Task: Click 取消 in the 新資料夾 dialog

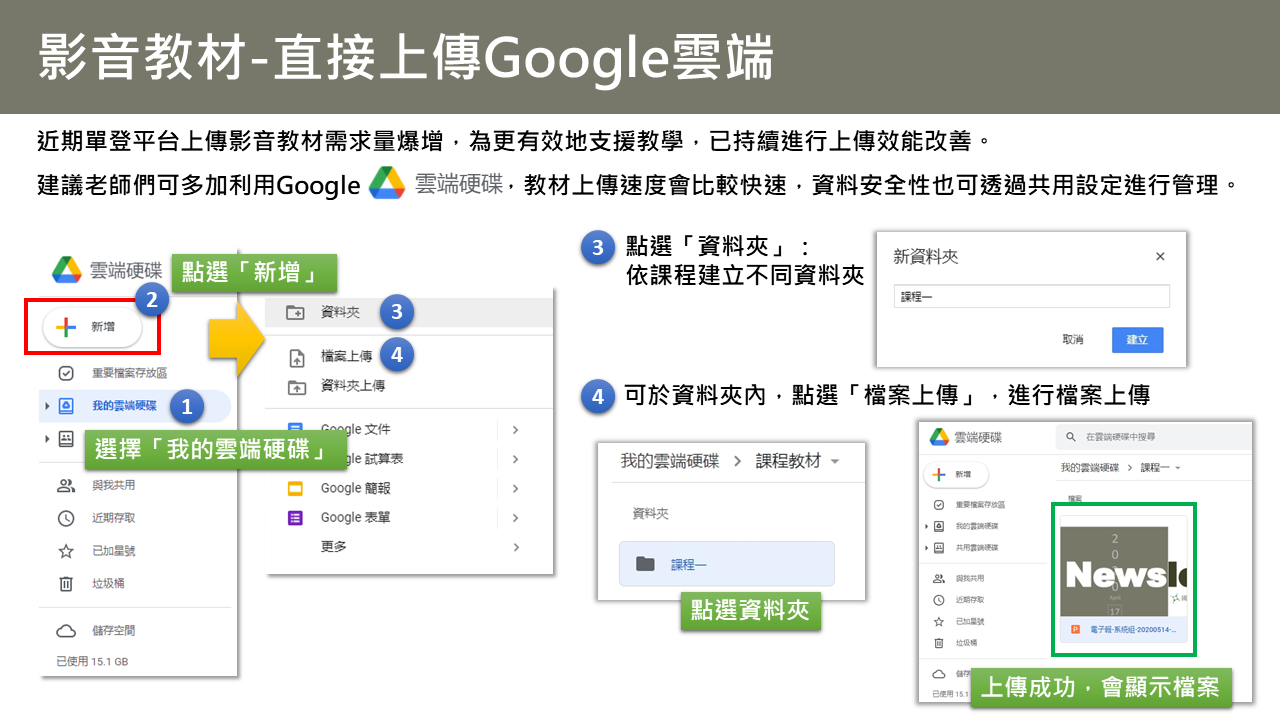Action: (1073, 340)
